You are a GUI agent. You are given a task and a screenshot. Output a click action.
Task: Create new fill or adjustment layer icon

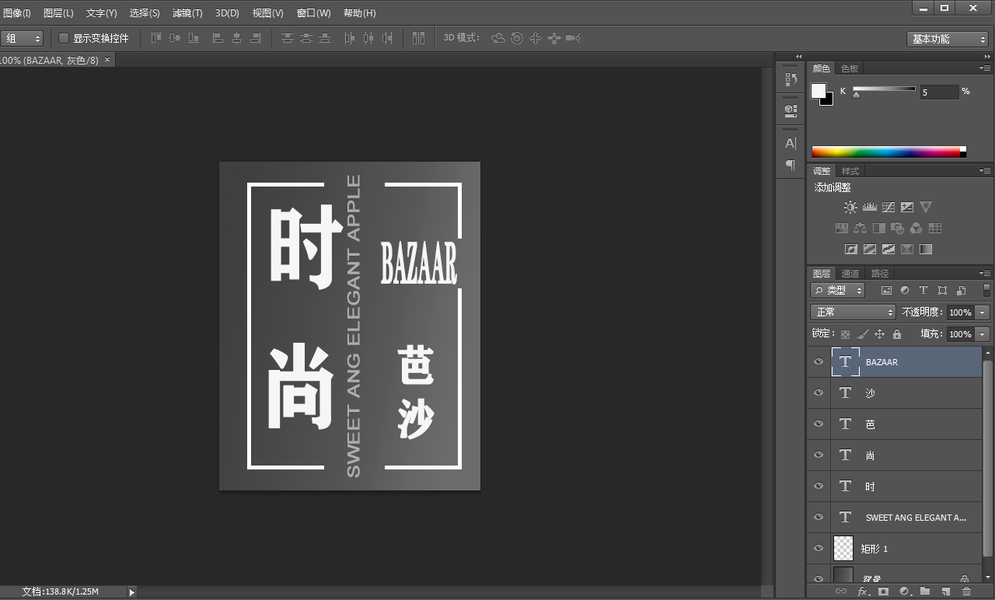pos(904,591)
